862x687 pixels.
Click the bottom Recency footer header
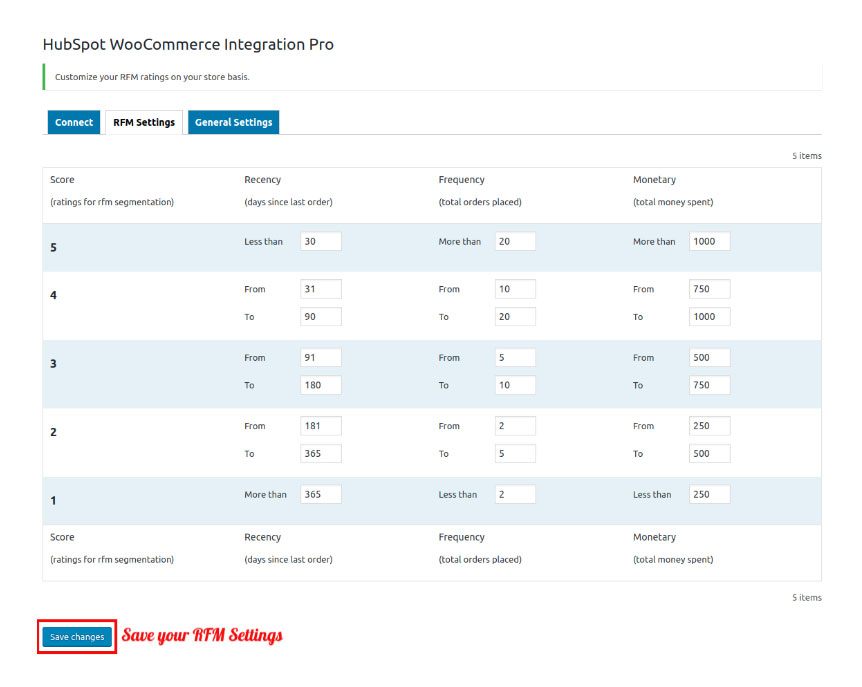(x=263, y=537)
